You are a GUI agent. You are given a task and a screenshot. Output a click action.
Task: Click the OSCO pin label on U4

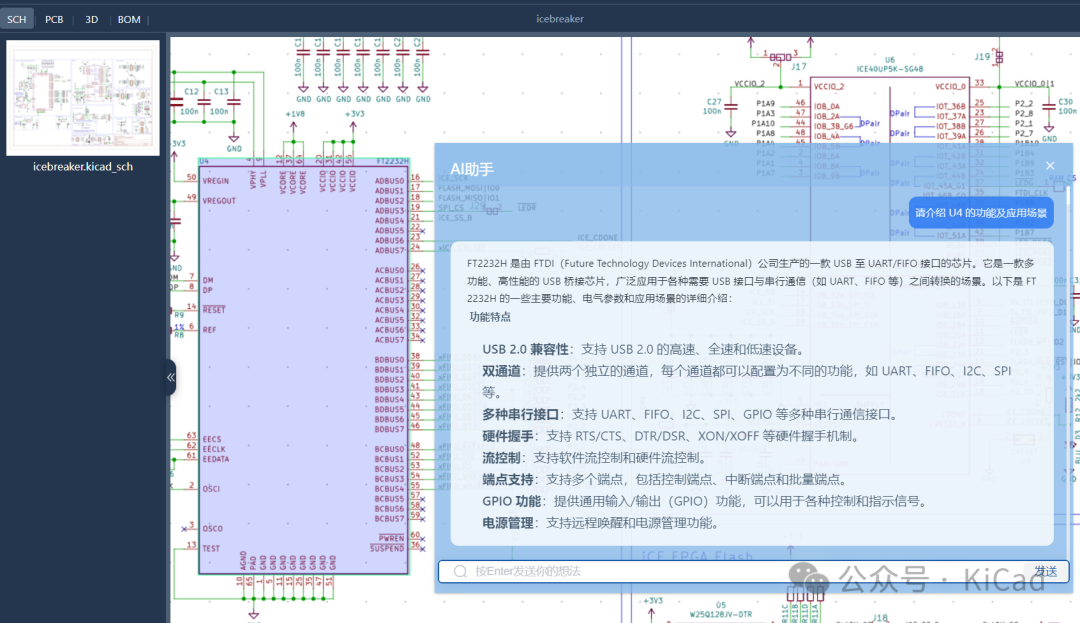click(x=213, y=529)
